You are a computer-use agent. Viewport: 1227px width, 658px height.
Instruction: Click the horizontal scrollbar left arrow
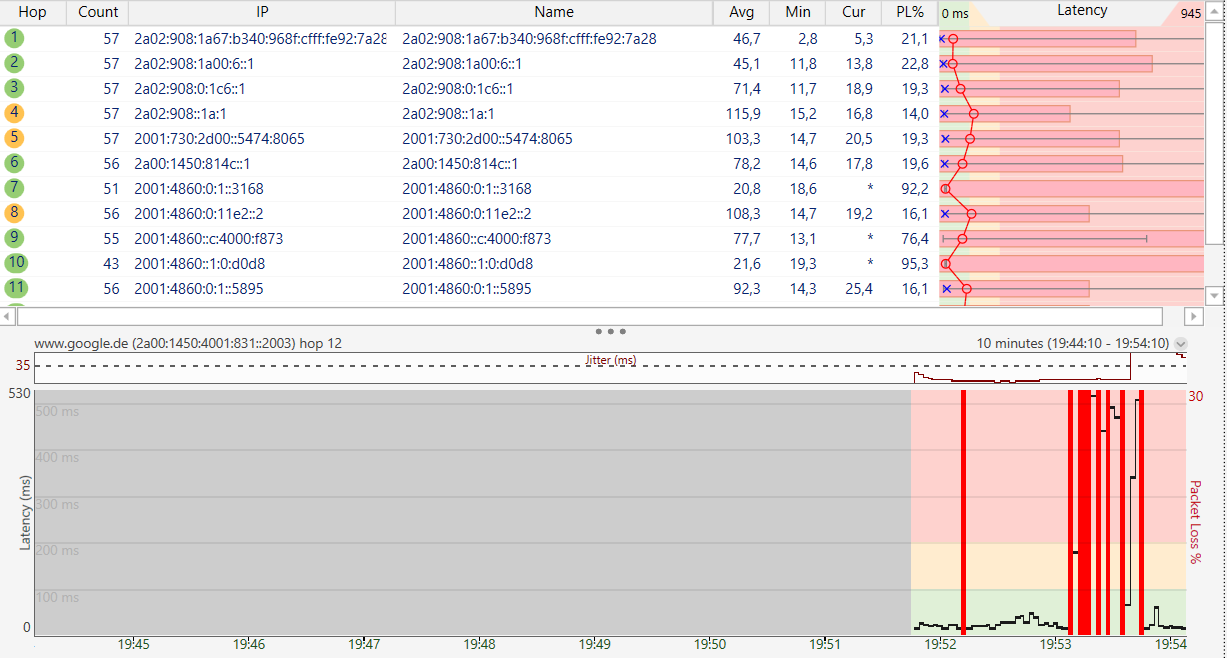(x=9, y=316)
